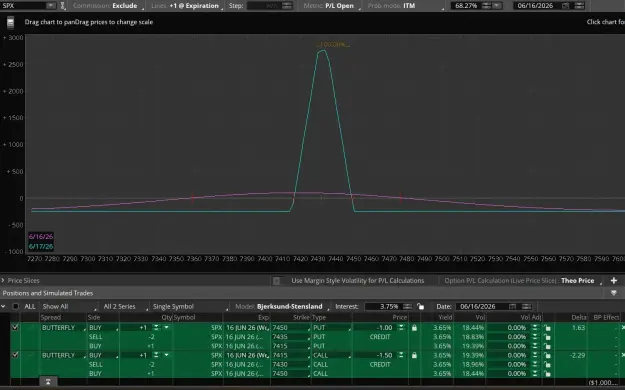The image size is (625, 390).
Task: Open Spread dropdown on PUT butterfly row
Action: [x=63, y=328]
